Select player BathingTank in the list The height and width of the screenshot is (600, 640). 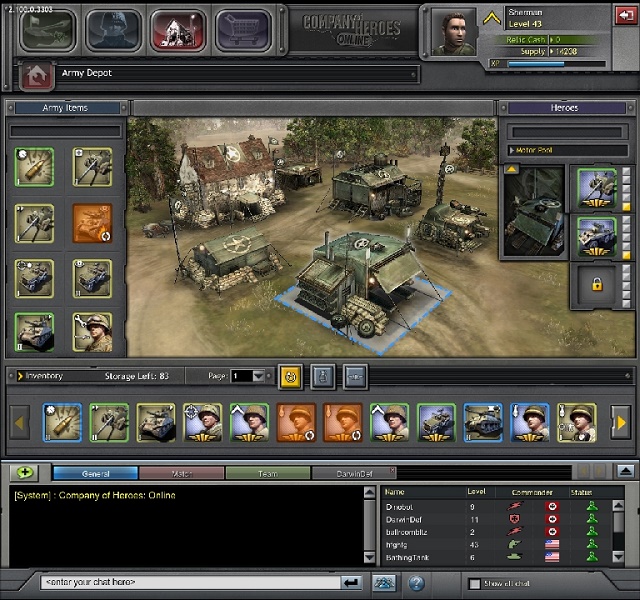click(497, 558)
